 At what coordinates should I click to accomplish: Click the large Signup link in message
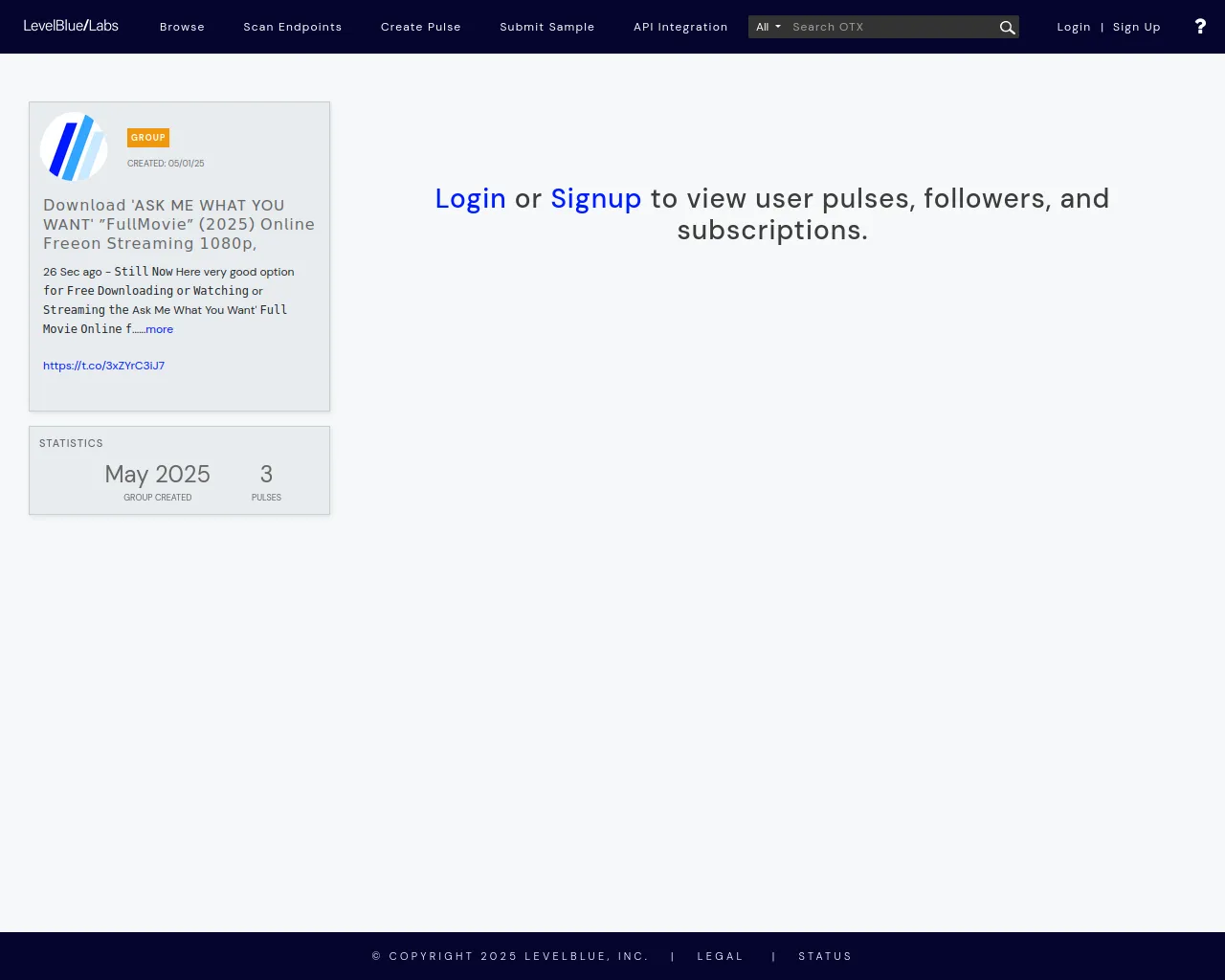[x=596, y=198]
